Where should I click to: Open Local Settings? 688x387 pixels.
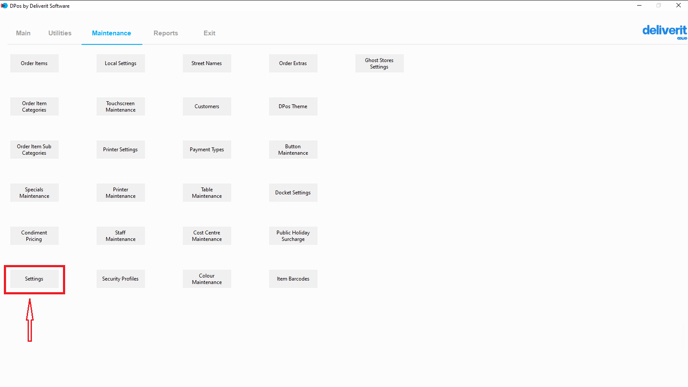tap(121, 63)
